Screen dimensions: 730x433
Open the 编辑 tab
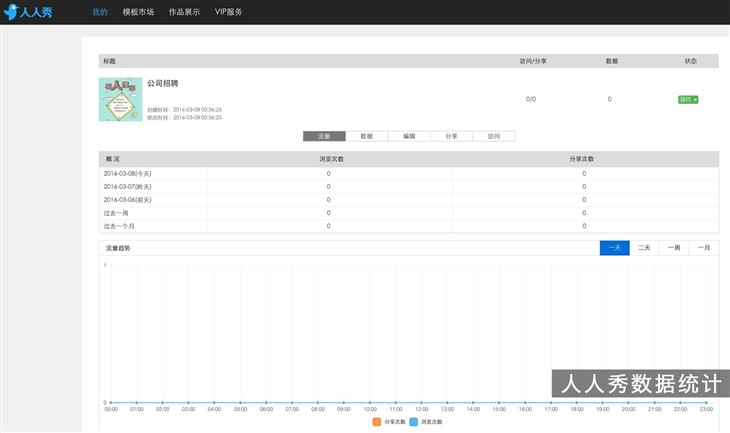tap(409, 136)
